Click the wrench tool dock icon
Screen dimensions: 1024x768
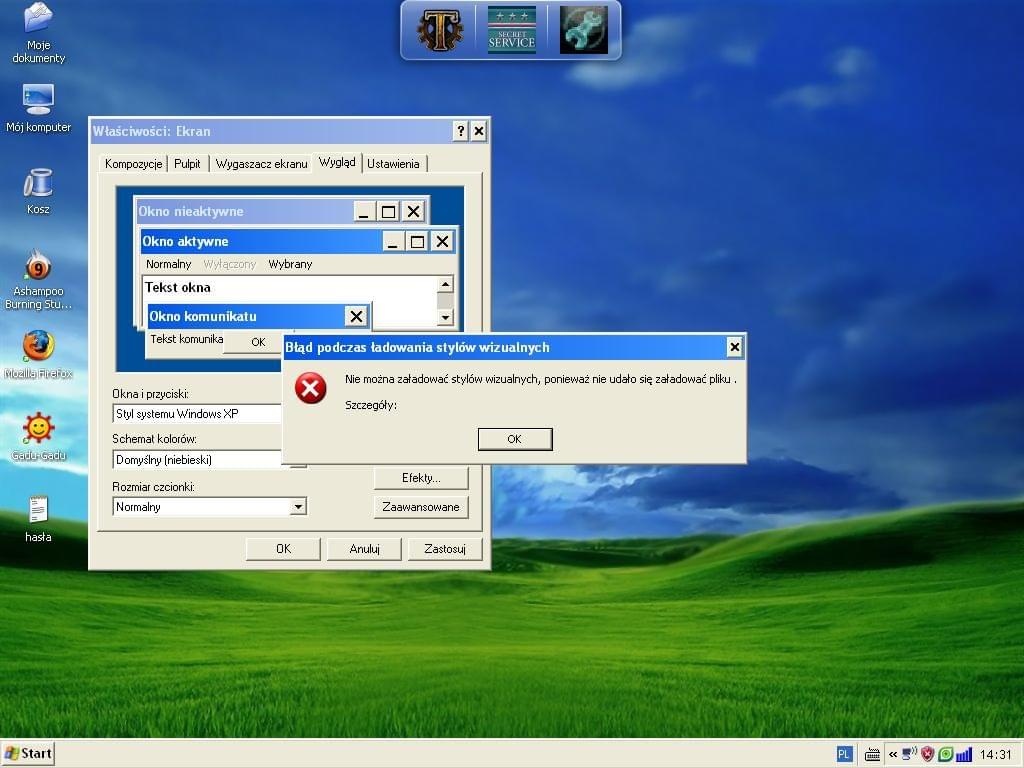tap(584, 30)
